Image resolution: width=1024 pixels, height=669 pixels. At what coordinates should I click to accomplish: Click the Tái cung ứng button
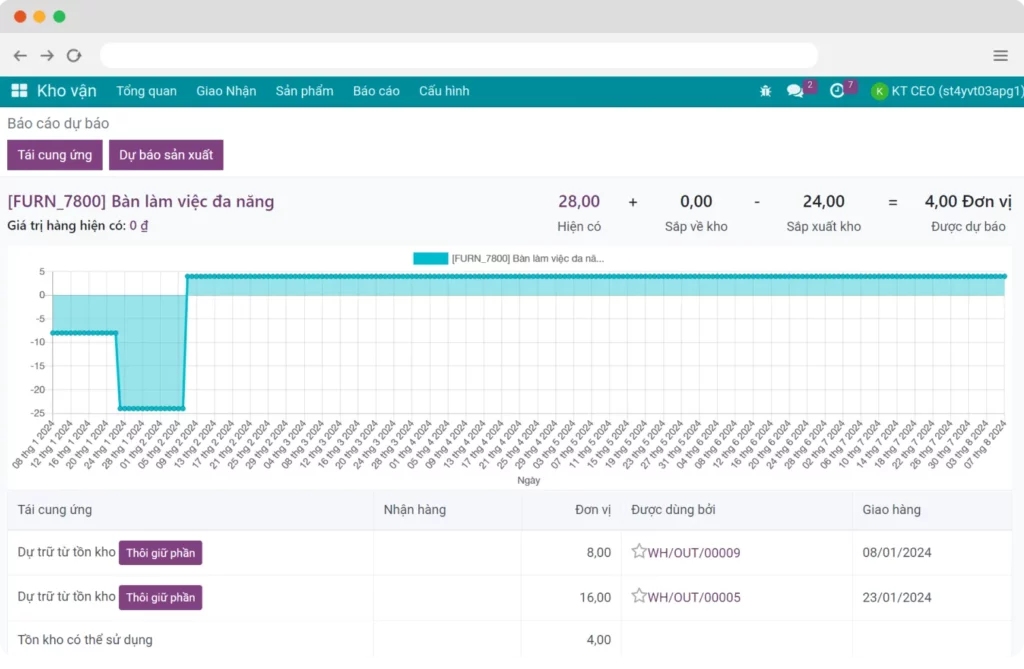point(55,155)
